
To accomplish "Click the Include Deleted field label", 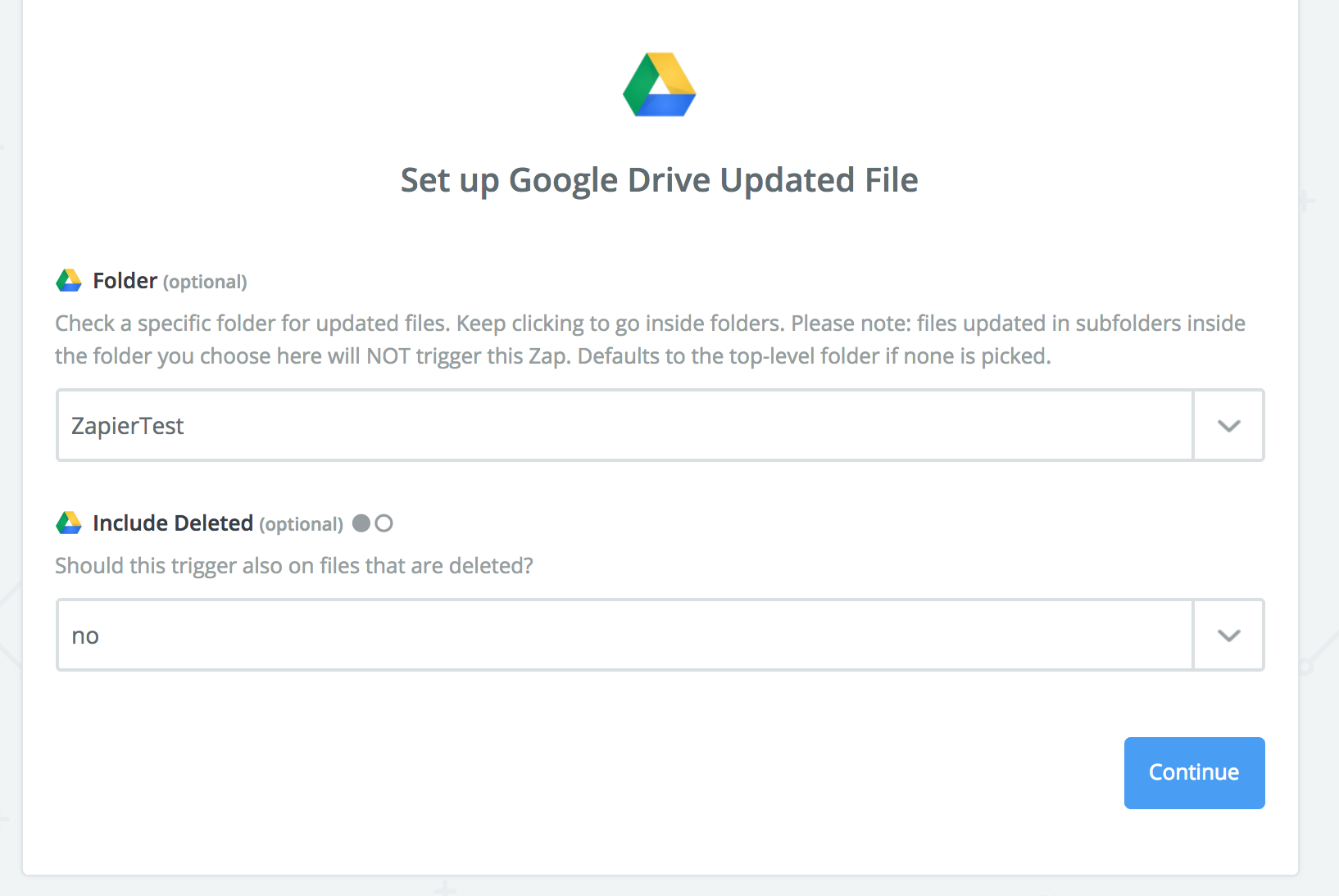I will click(x=173, y=523).
